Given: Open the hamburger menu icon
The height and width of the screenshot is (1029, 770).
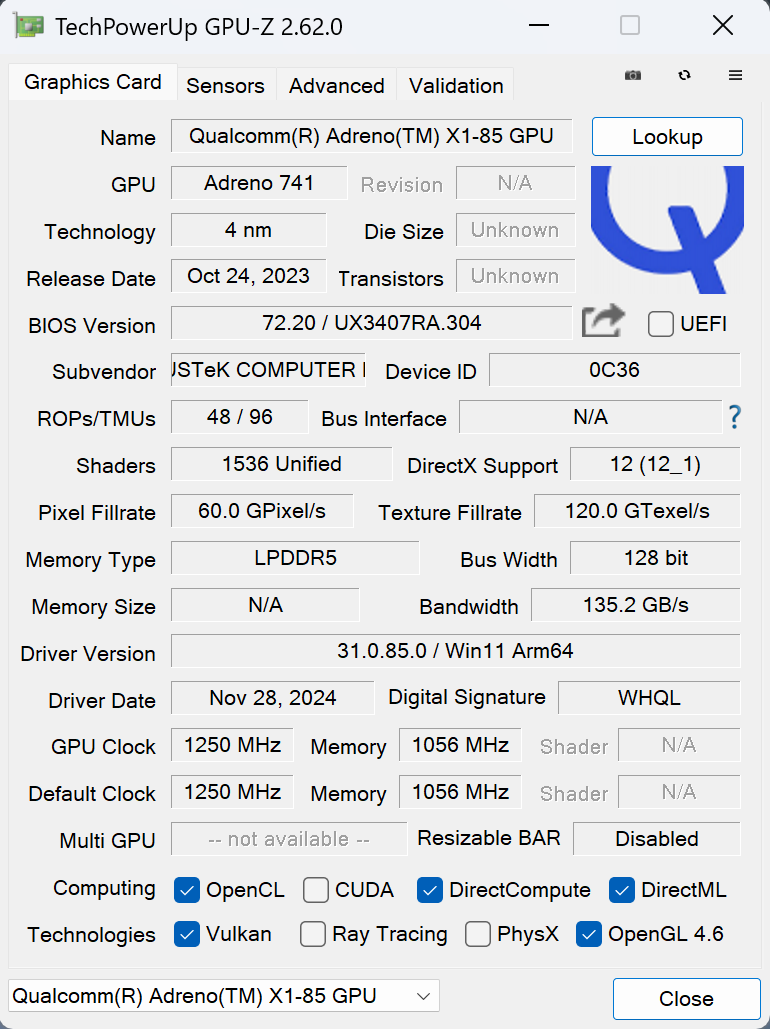Looking at the screenshot, I should tap(735, 75).
